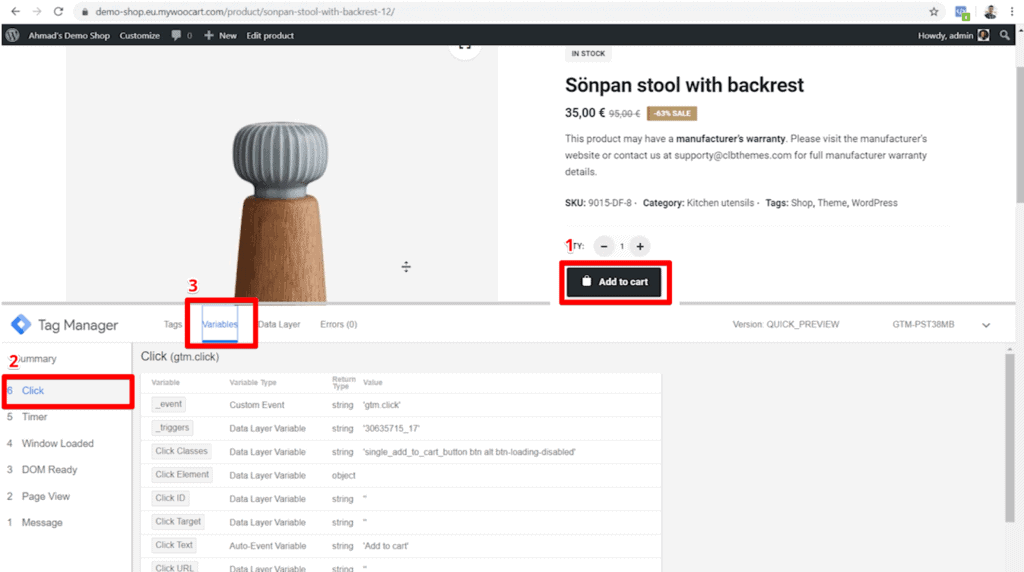Click Edit product in admin bar

click(270, 35)
